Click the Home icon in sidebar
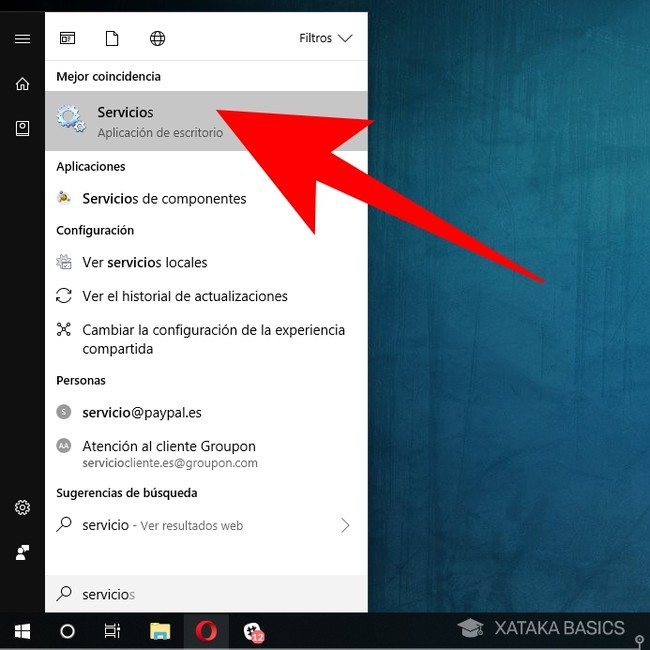650x650 pixels. (x=22, y=84)
